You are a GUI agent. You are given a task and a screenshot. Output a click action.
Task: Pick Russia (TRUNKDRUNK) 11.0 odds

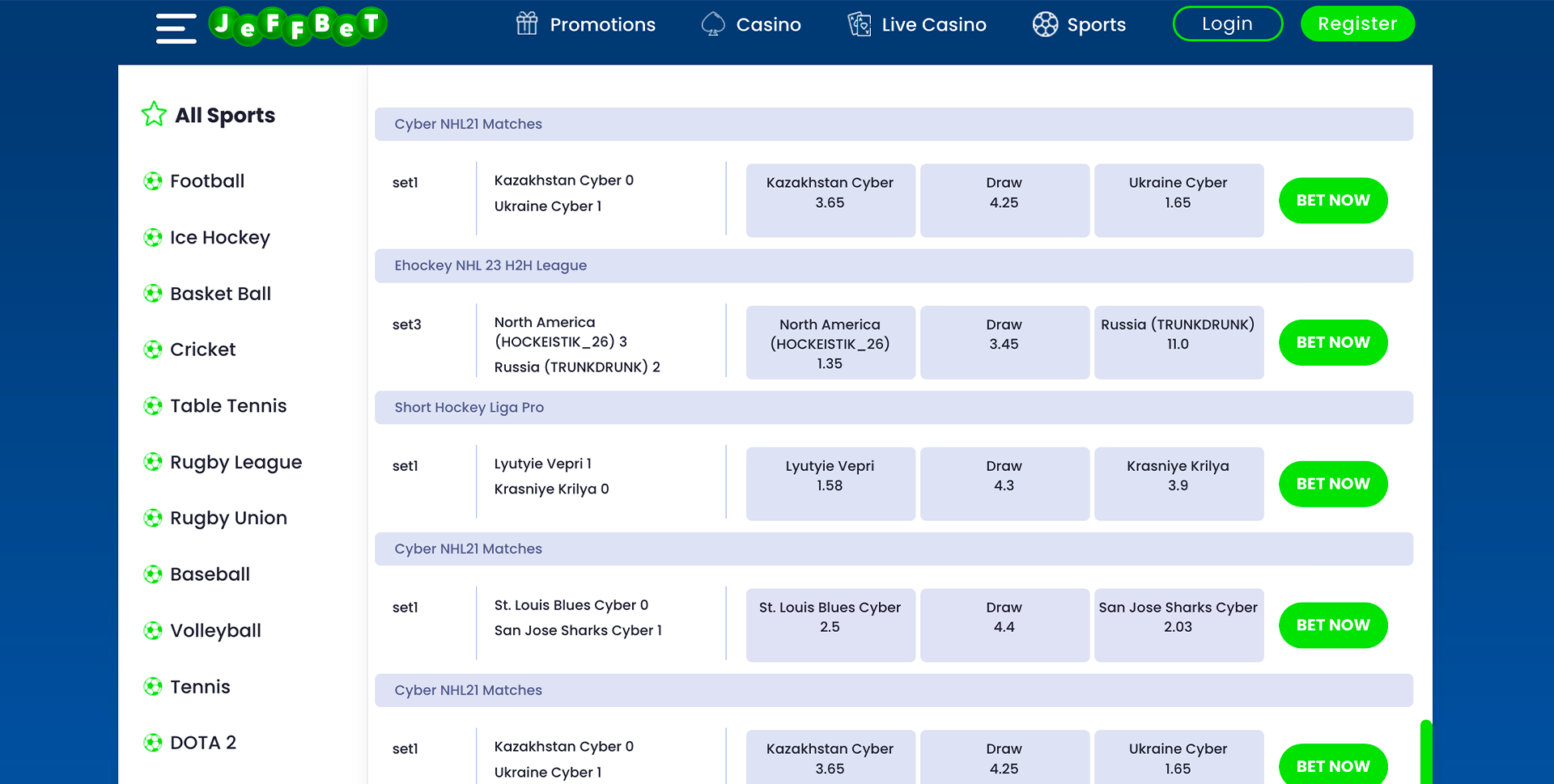coord(1178,342)
